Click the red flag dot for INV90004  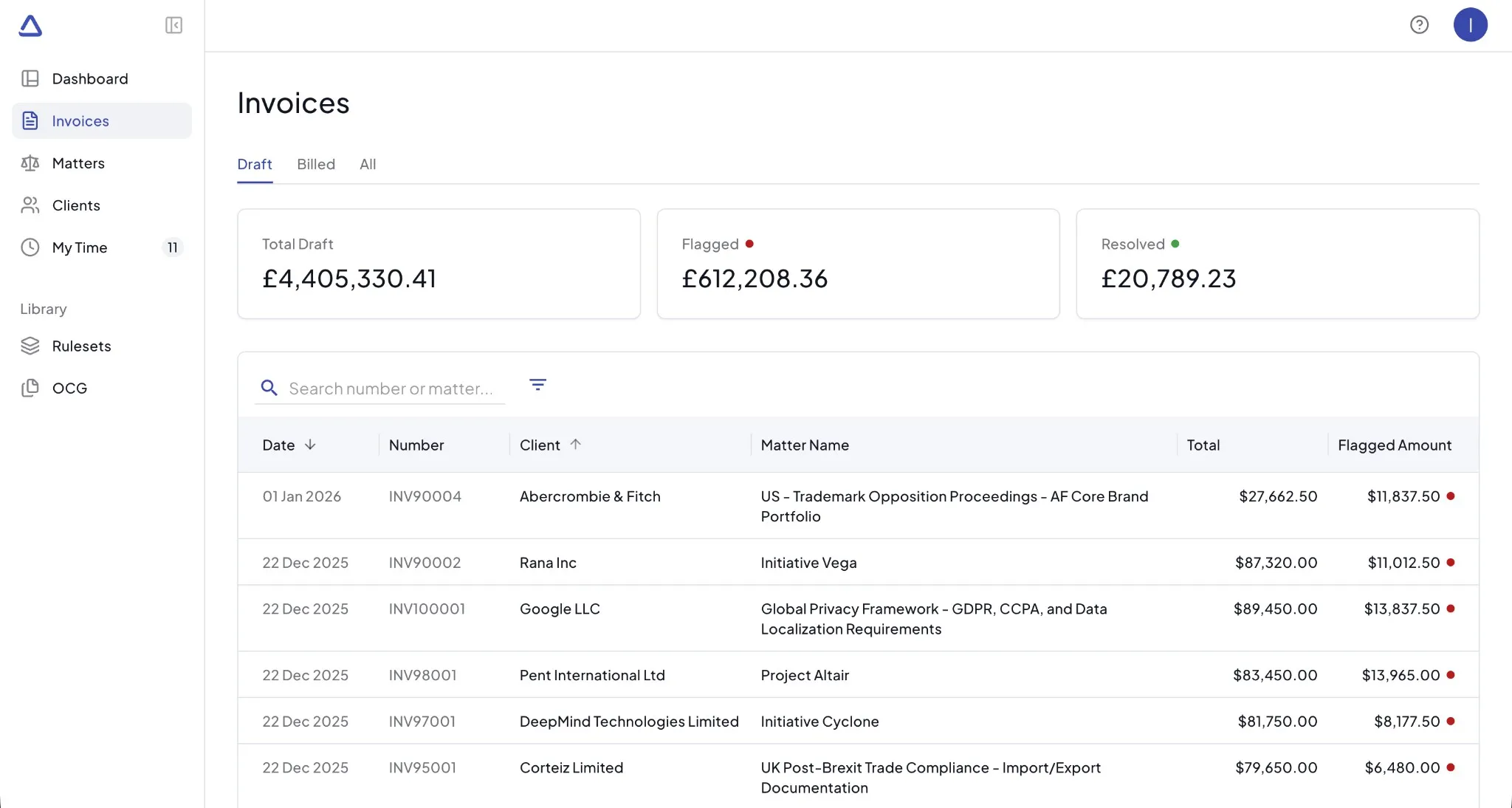(x=1451, y=496)
